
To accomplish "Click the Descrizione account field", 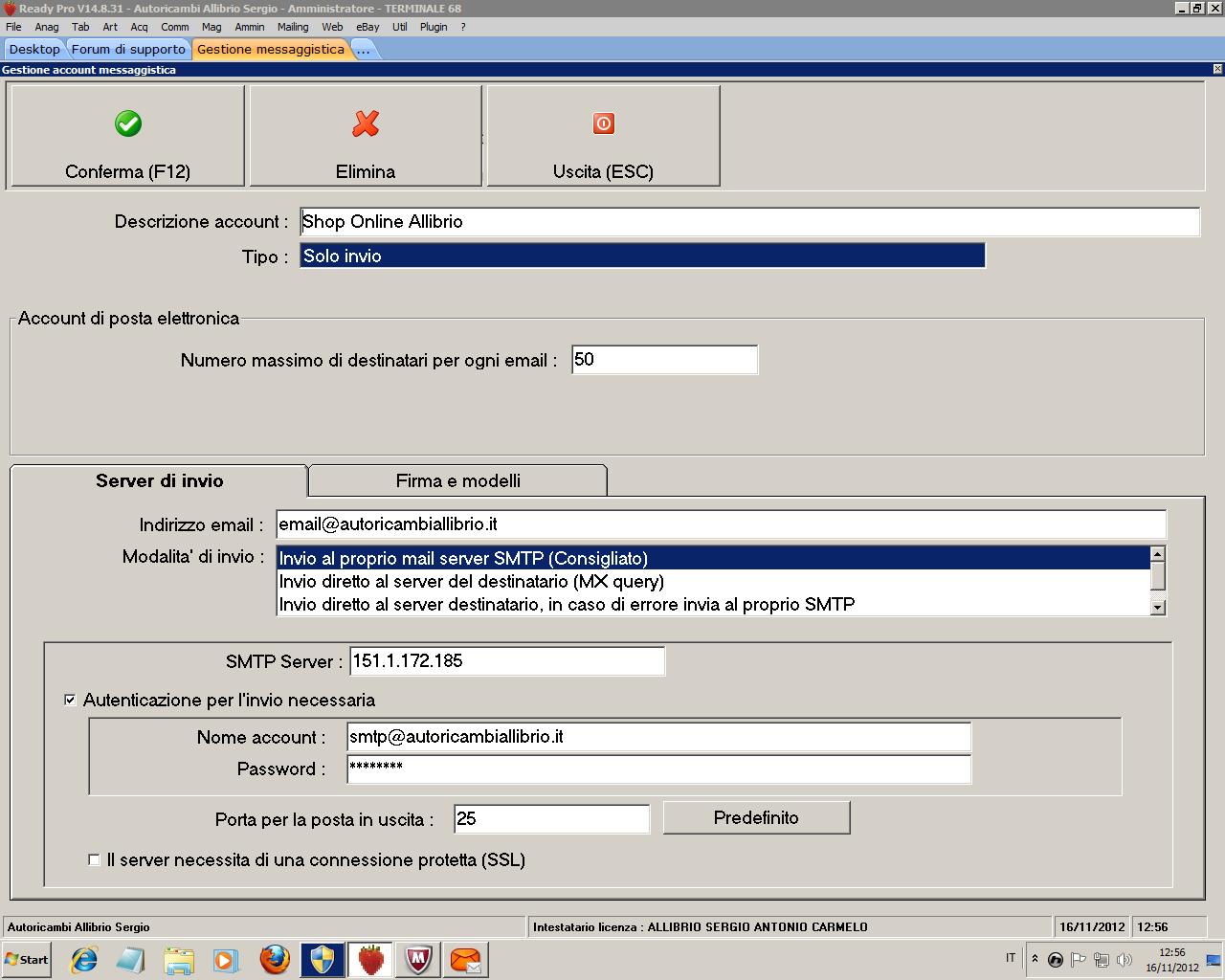I will [749, 221].
